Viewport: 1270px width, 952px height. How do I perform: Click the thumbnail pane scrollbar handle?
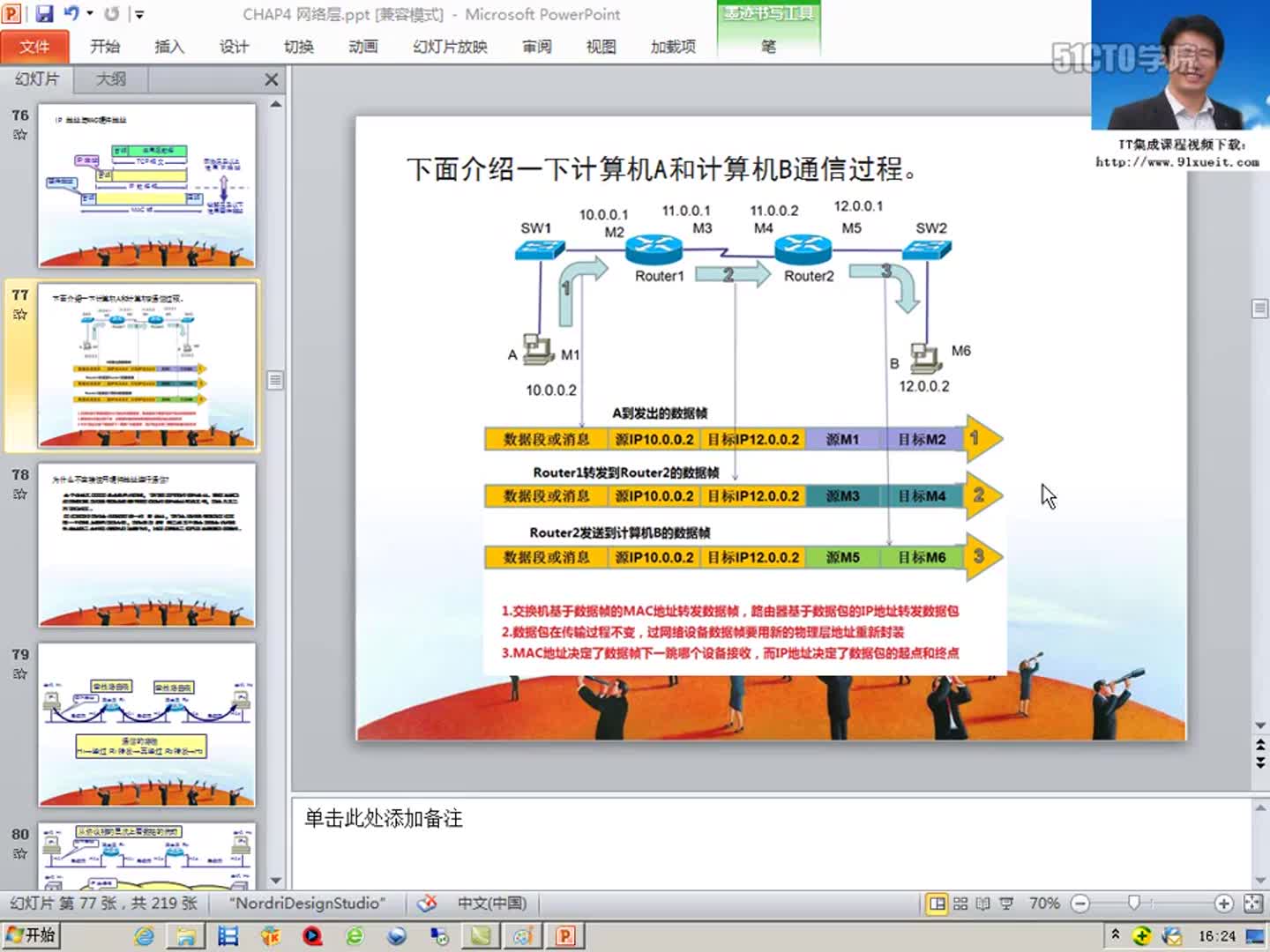pyautogui.click(x=275, y=381)
